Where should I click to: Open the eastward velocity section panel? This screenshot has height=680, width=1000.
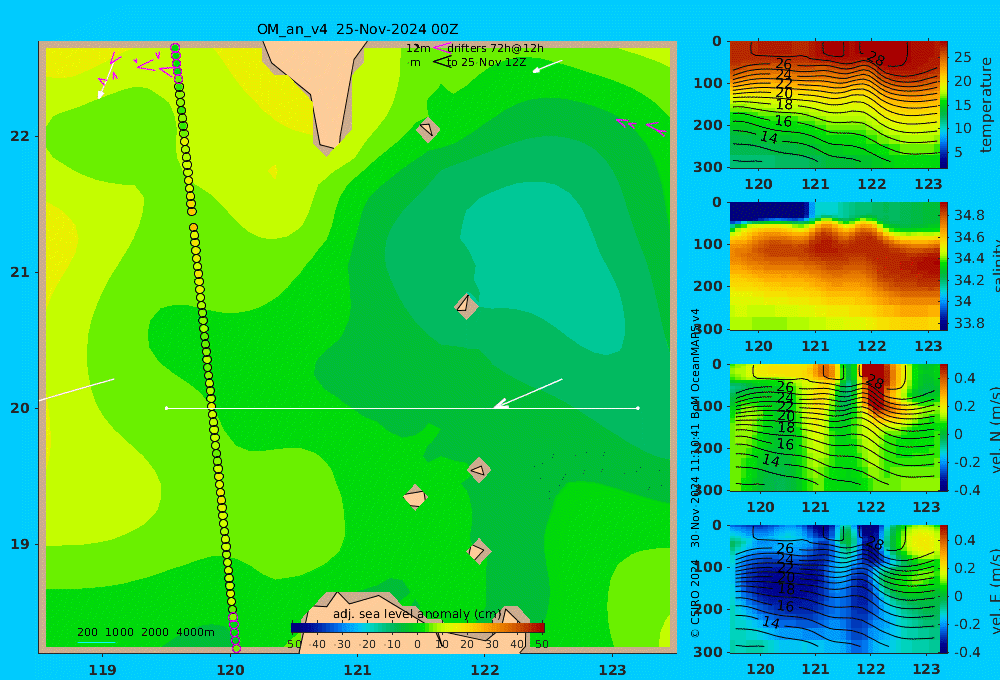click(x=834, y=589)
